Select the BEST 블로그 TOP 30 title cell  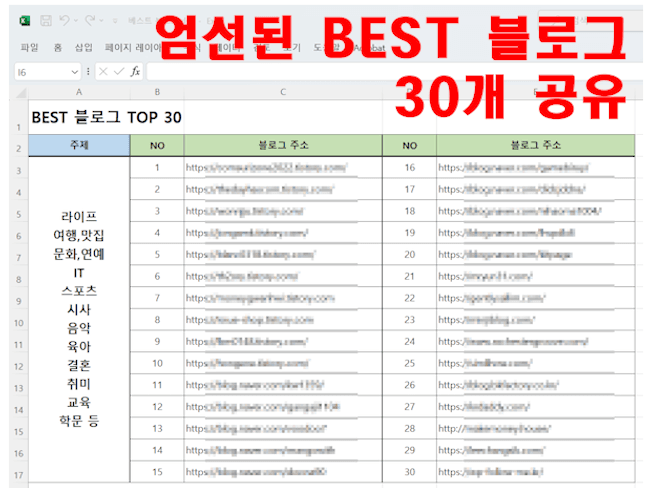click(107, 117)
